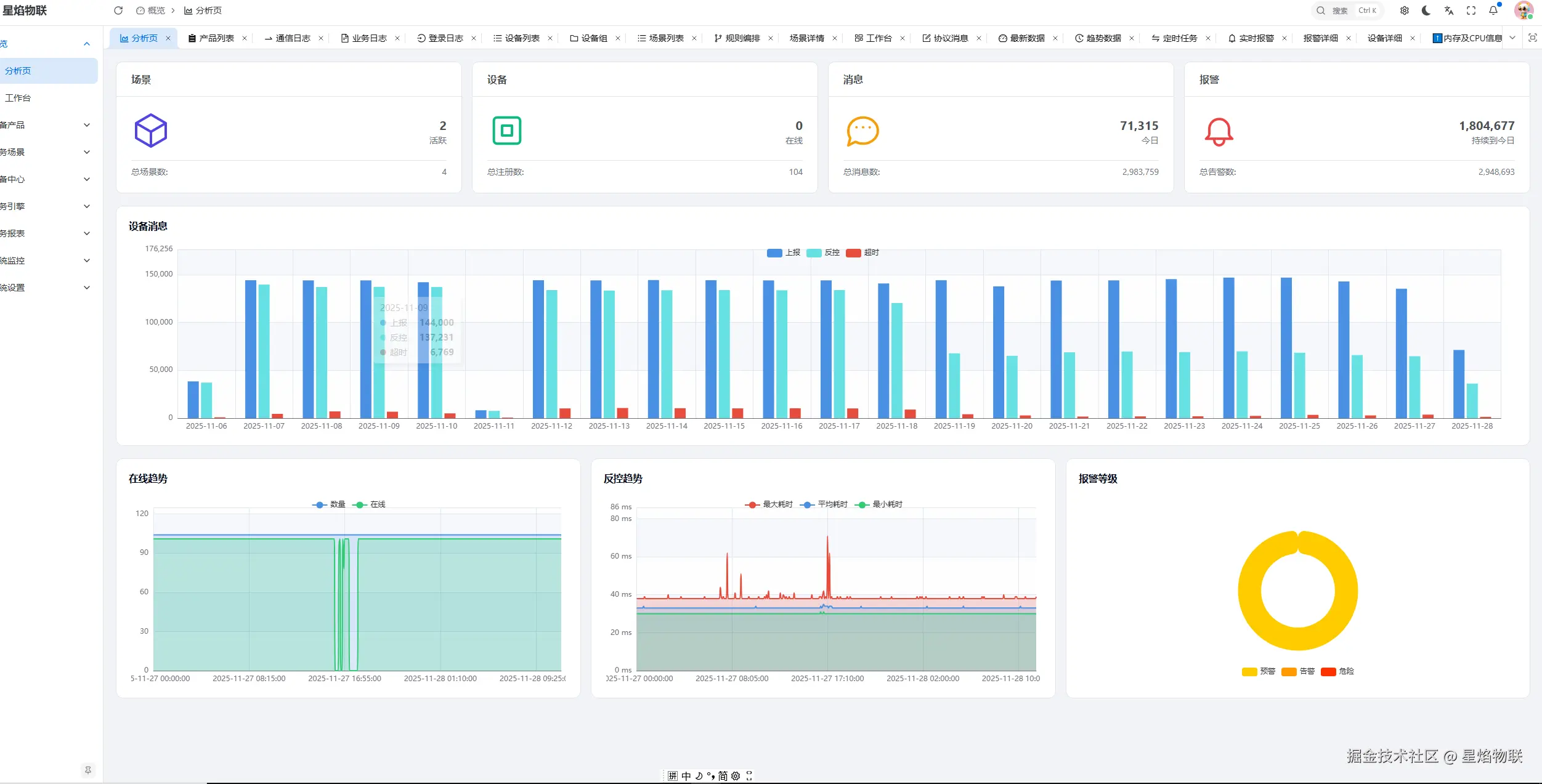Viewport: 1542px width, 784px height.
Task: Open the language translation icon
Action: pyautogui.click(x=1449, y=10)
